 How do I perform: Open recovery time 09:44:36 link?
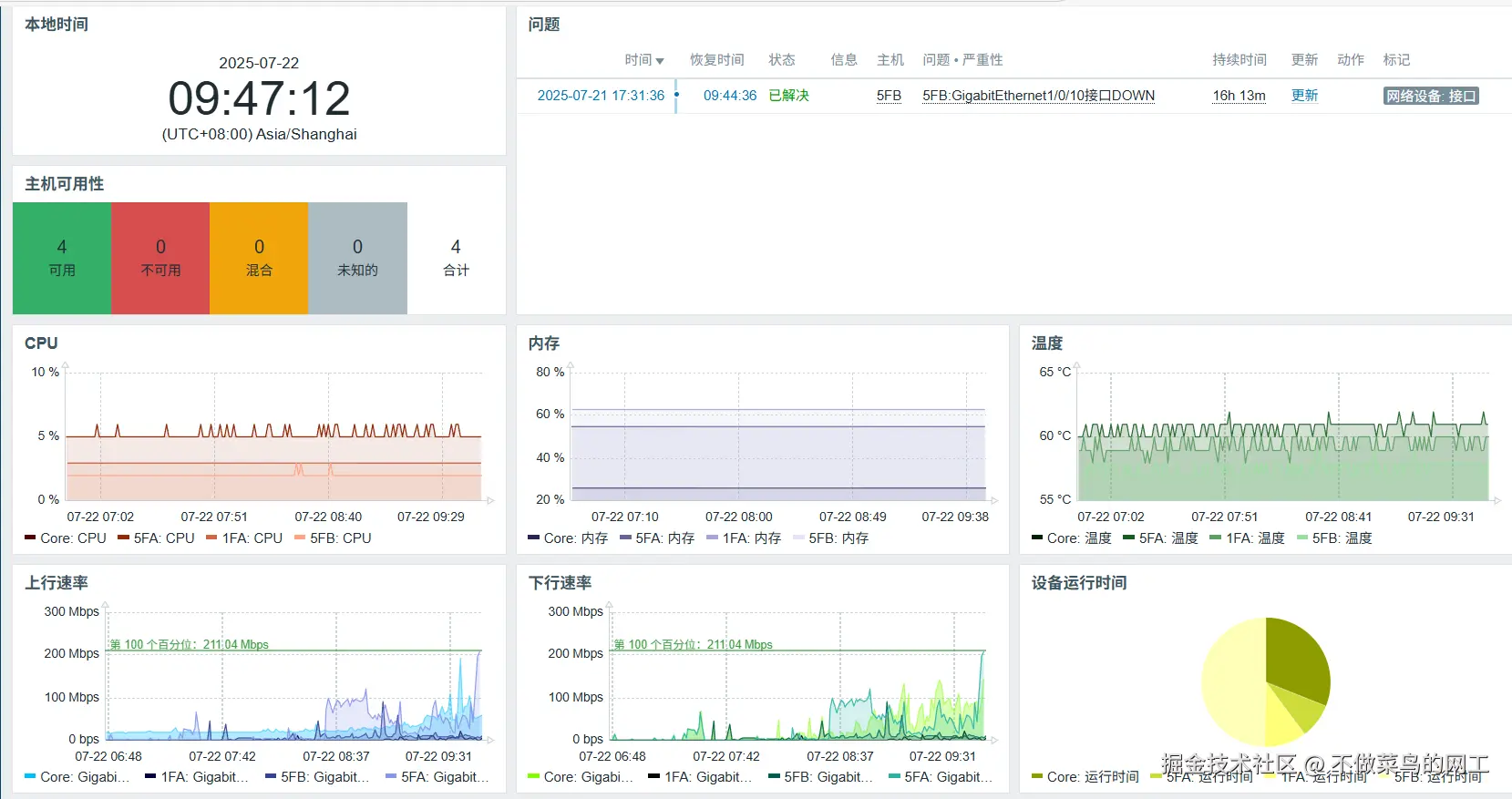coord(730,96)
